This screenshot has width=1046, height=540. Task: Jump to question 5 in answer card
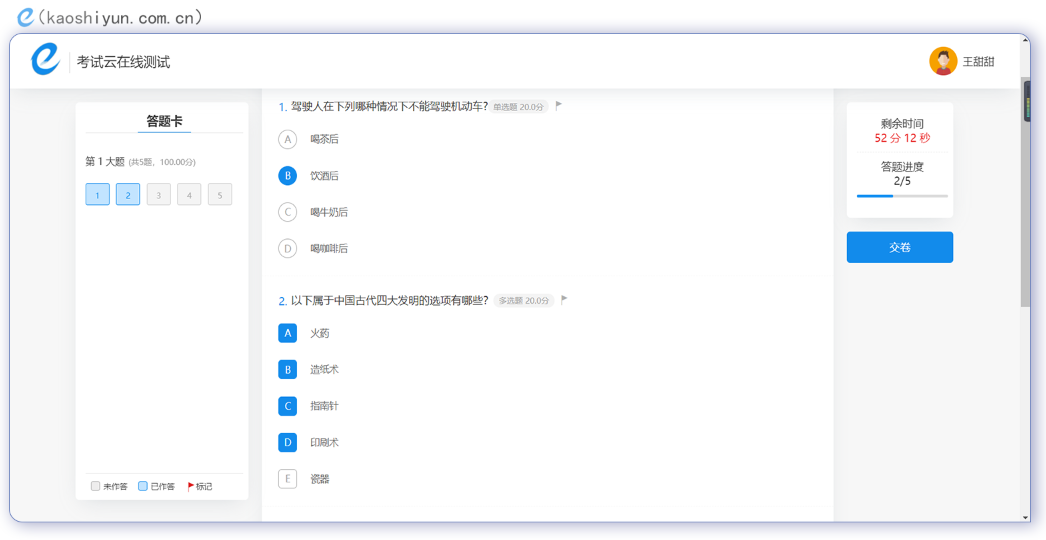220,194
